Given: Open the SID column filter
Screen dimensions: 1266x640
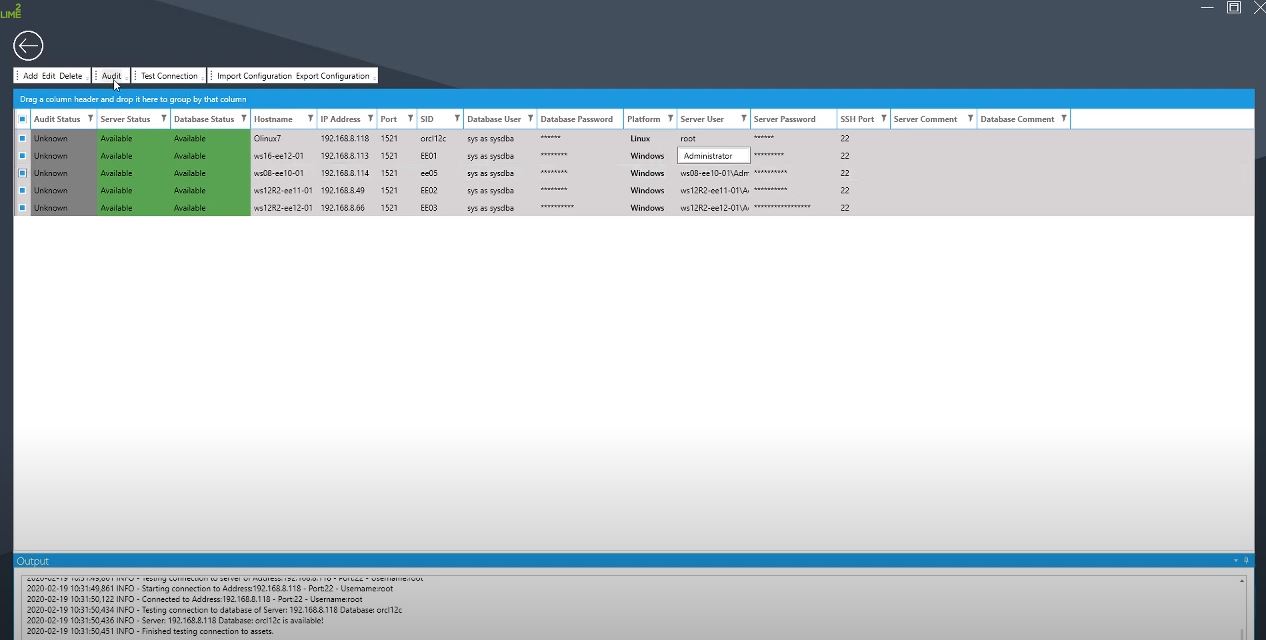Looking at the screenshot, I should click(457, 119).
